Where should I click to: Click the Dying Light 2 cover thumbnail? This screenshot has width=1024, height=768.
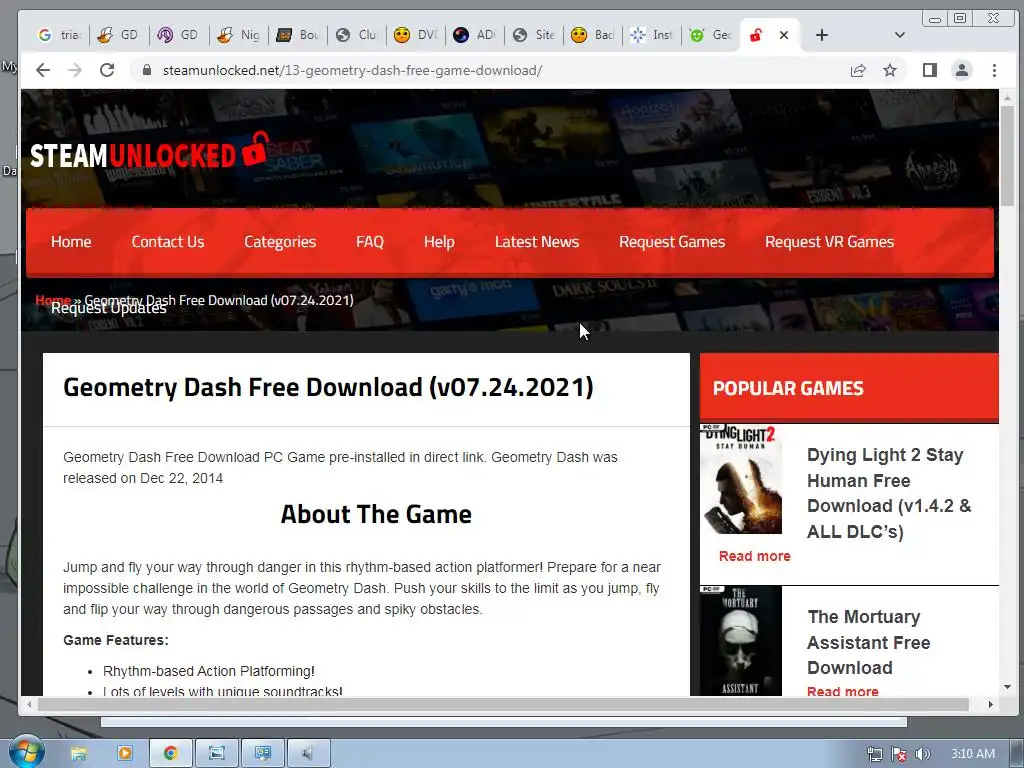click(x=741, y=479)
